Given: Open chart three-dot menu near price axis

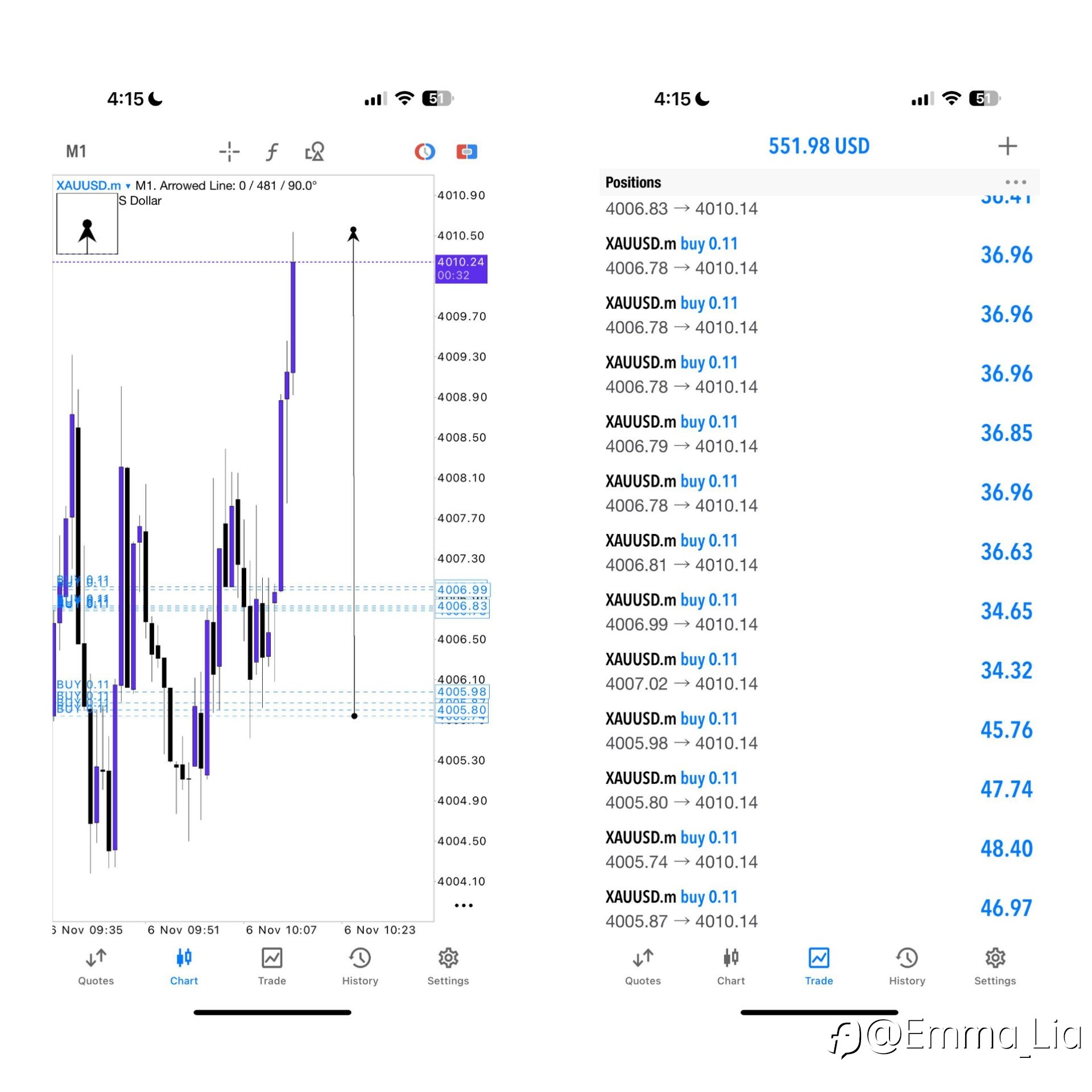Looking at the screenshot, I should pos(464,905).
